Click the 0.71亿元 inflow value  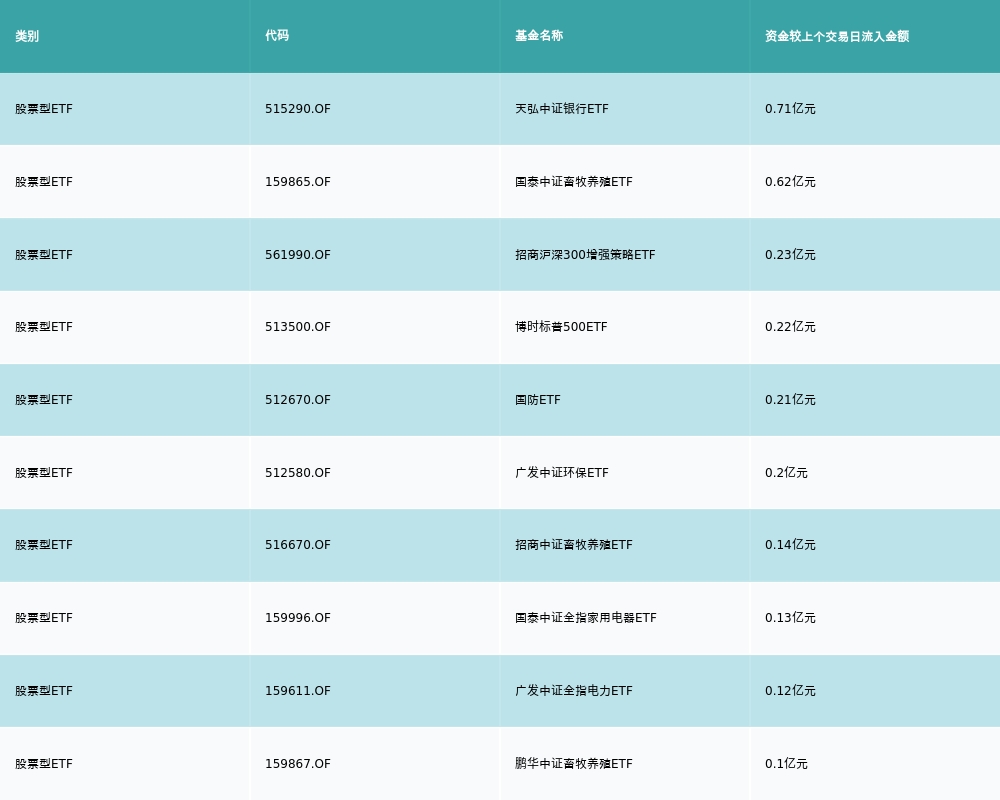(x=790, y=109)
